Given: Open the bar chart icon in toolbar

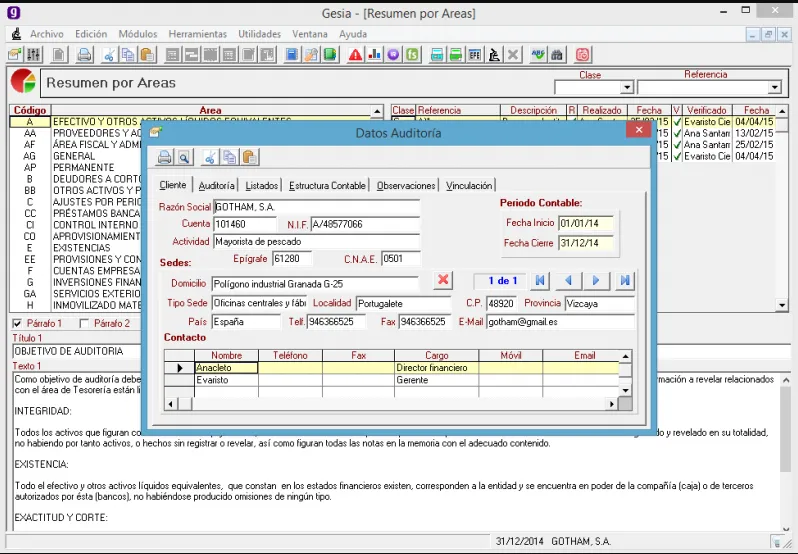Looking at the screenshot, I should point(375,54).
